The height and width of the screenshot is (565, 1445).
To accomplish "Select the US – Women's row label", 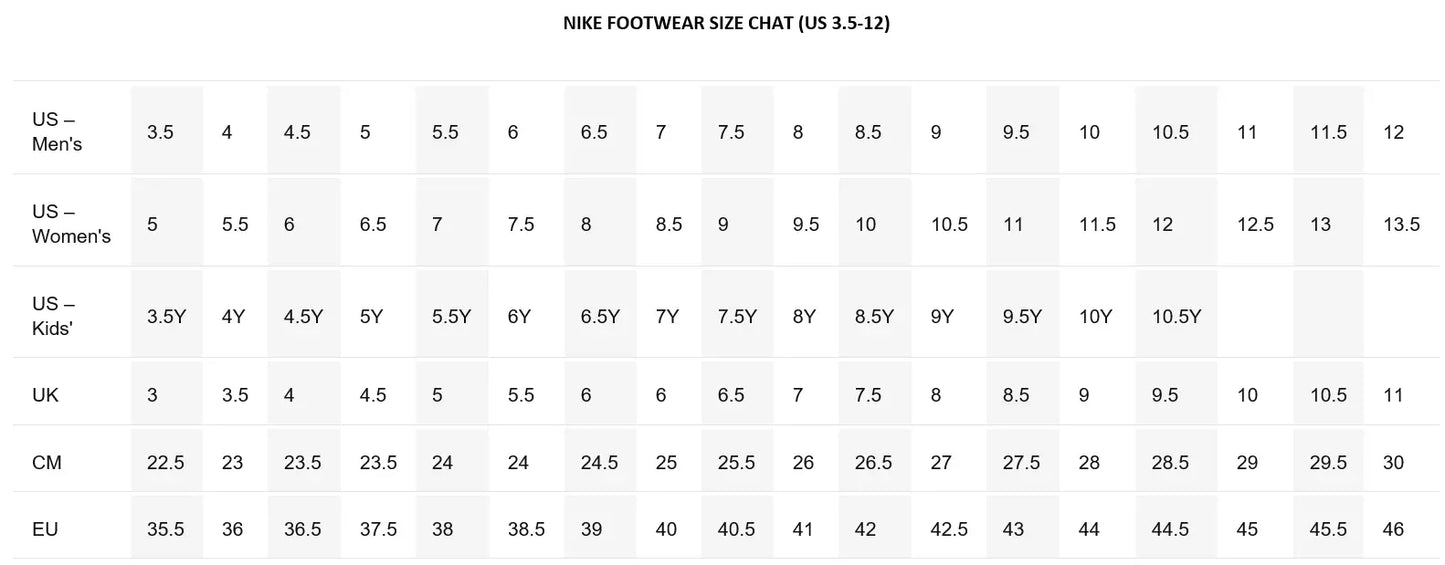I will [x=71, y=224].
